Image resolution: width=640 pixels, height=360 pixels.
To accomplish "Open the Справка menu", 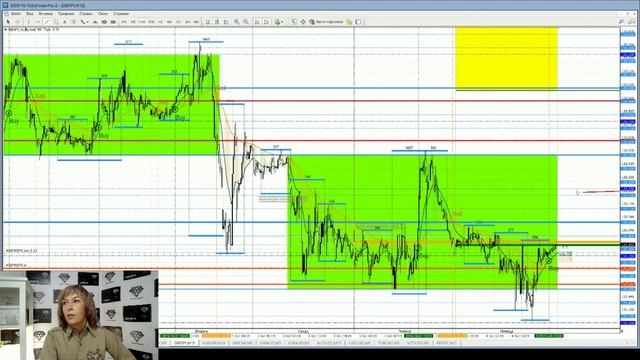I will (x=121, y=13).
